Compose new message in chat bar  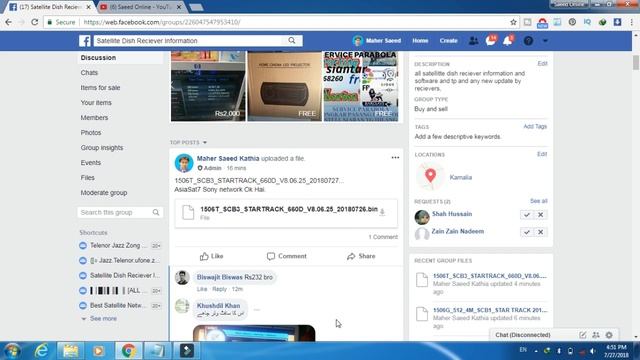coord(582,335)
